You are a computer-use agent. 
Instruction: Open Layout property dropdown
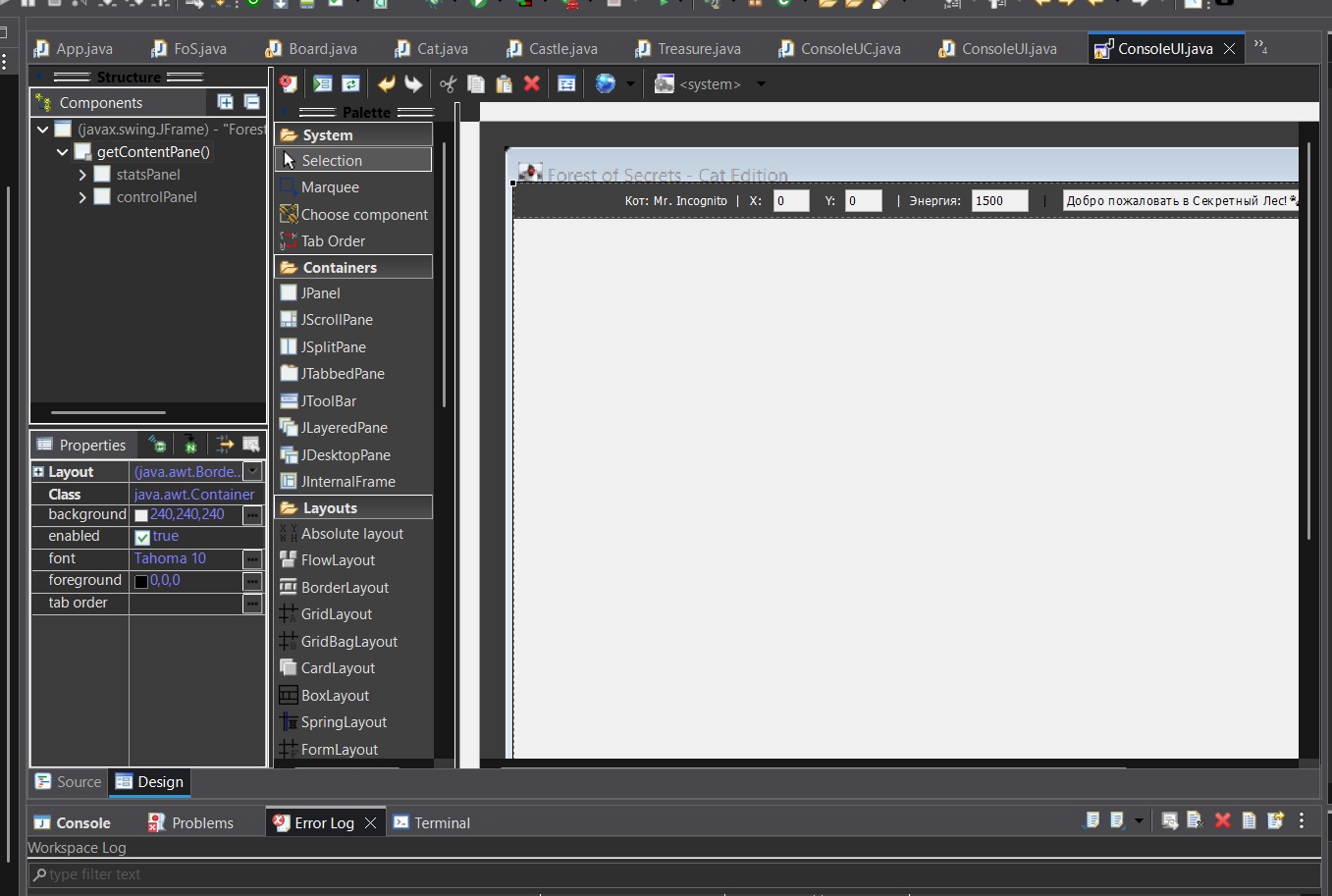[x=253, y=472]
